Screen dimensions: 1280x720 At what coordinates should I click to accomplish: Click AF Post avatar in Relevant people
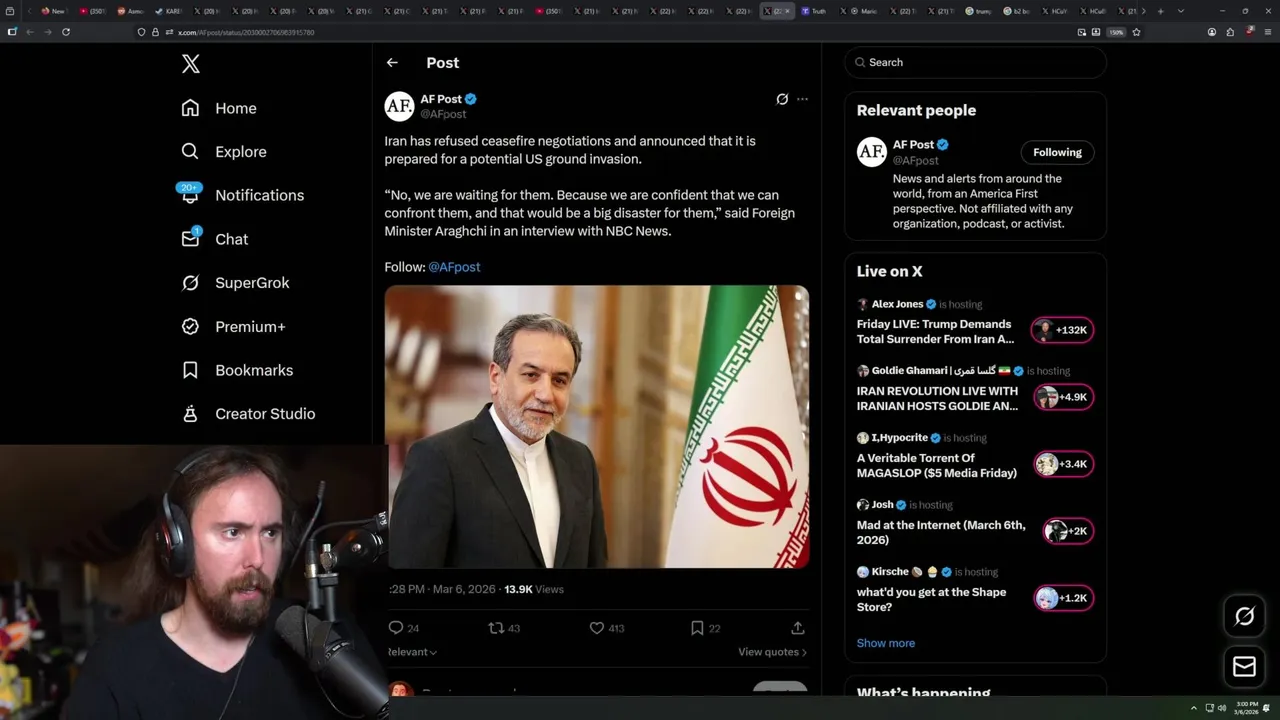[872, 152]
